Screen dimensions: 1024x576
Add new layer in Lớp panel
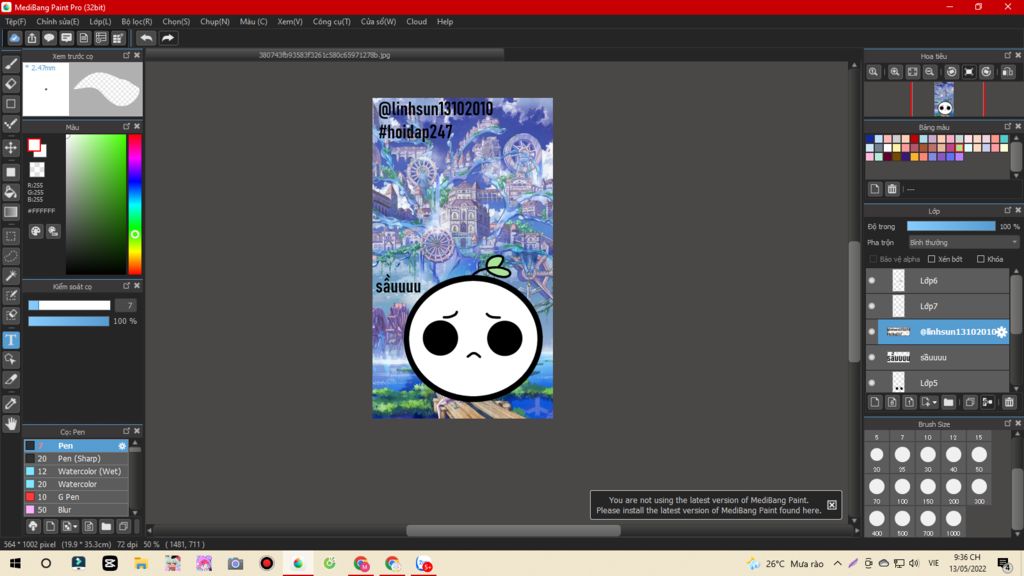[x=874, y=402]
